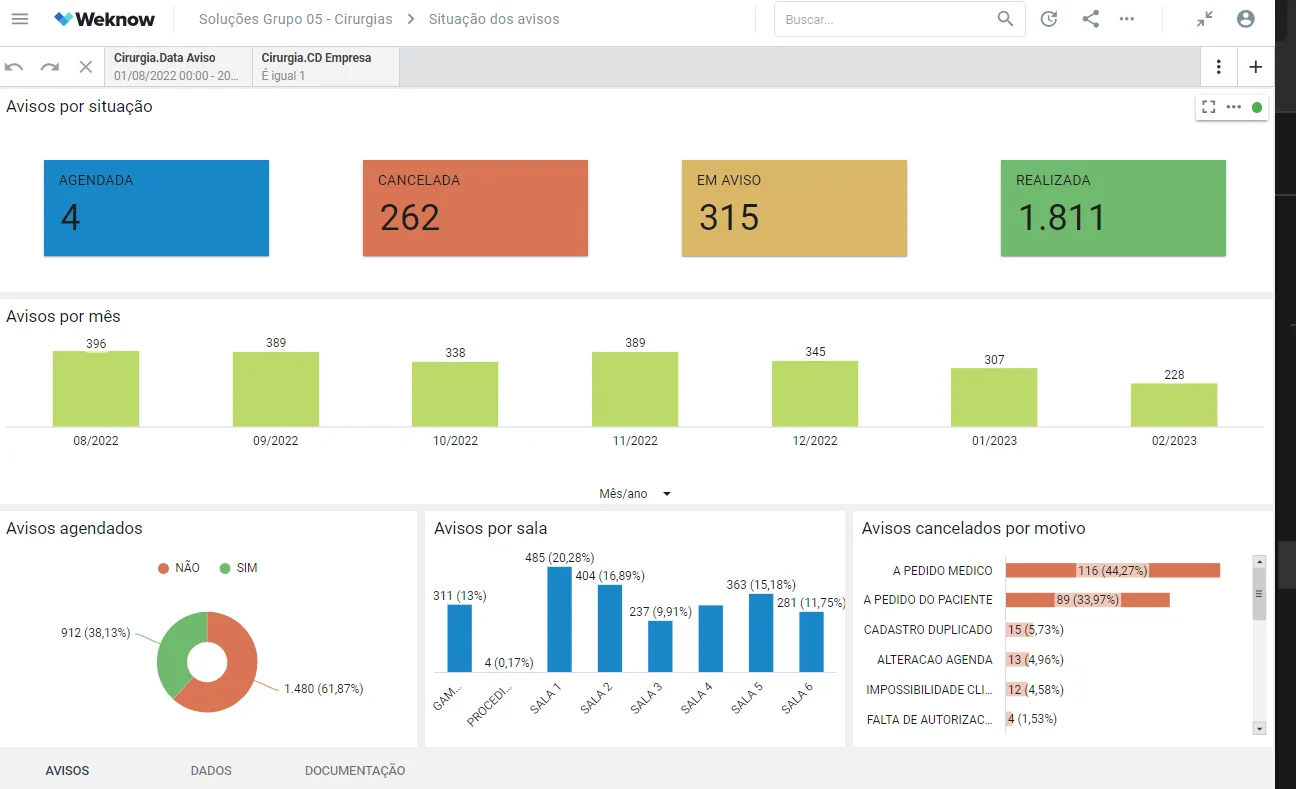Image resolution: width=1296 pixels, height=789 pixels.
Task: Open filter bar vertical dots menu
Action: click(x=1218, y=67)
